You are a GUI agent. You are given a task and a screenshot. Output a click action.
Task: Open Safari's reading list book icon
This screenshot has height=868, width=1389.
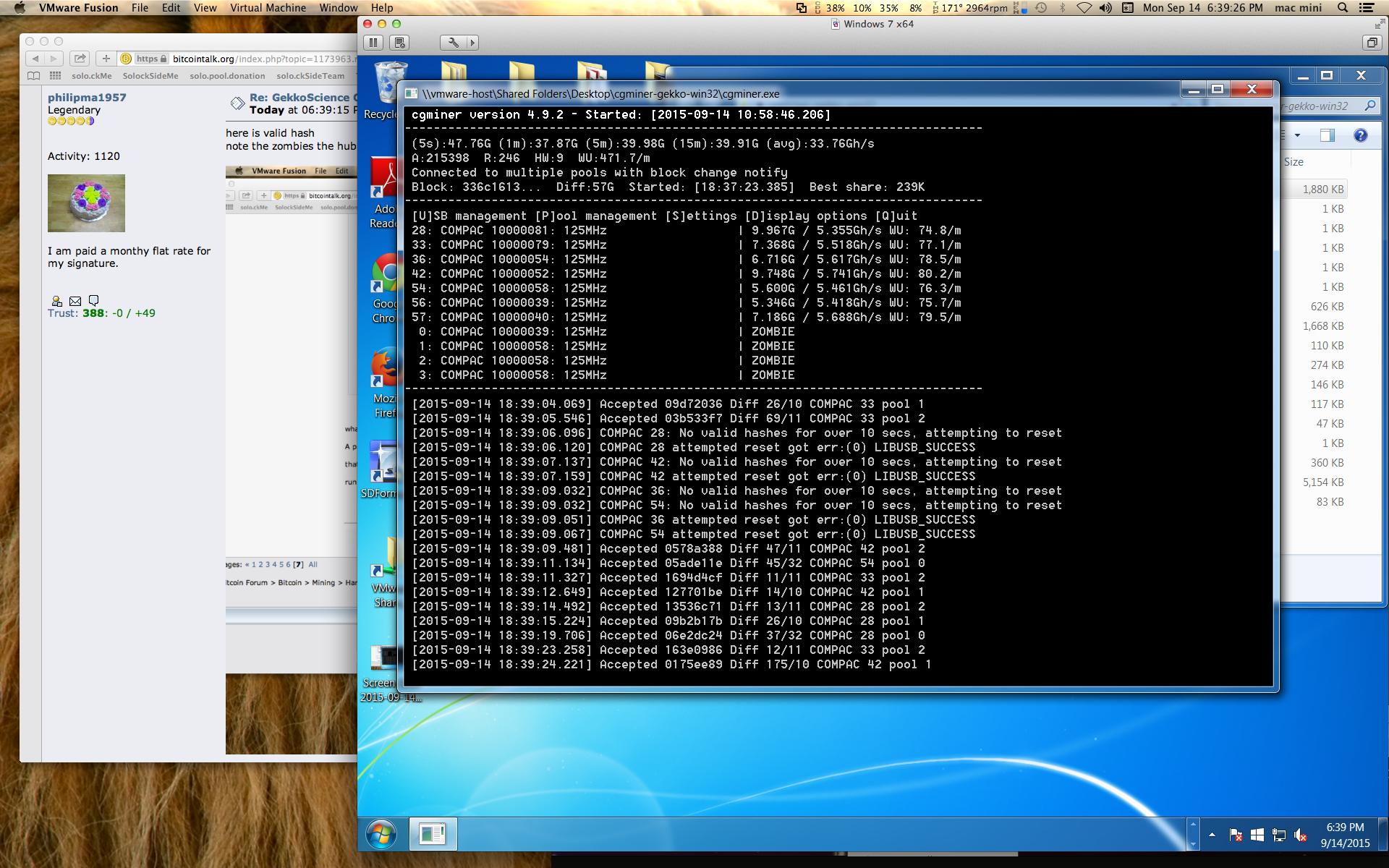point(33,75)
